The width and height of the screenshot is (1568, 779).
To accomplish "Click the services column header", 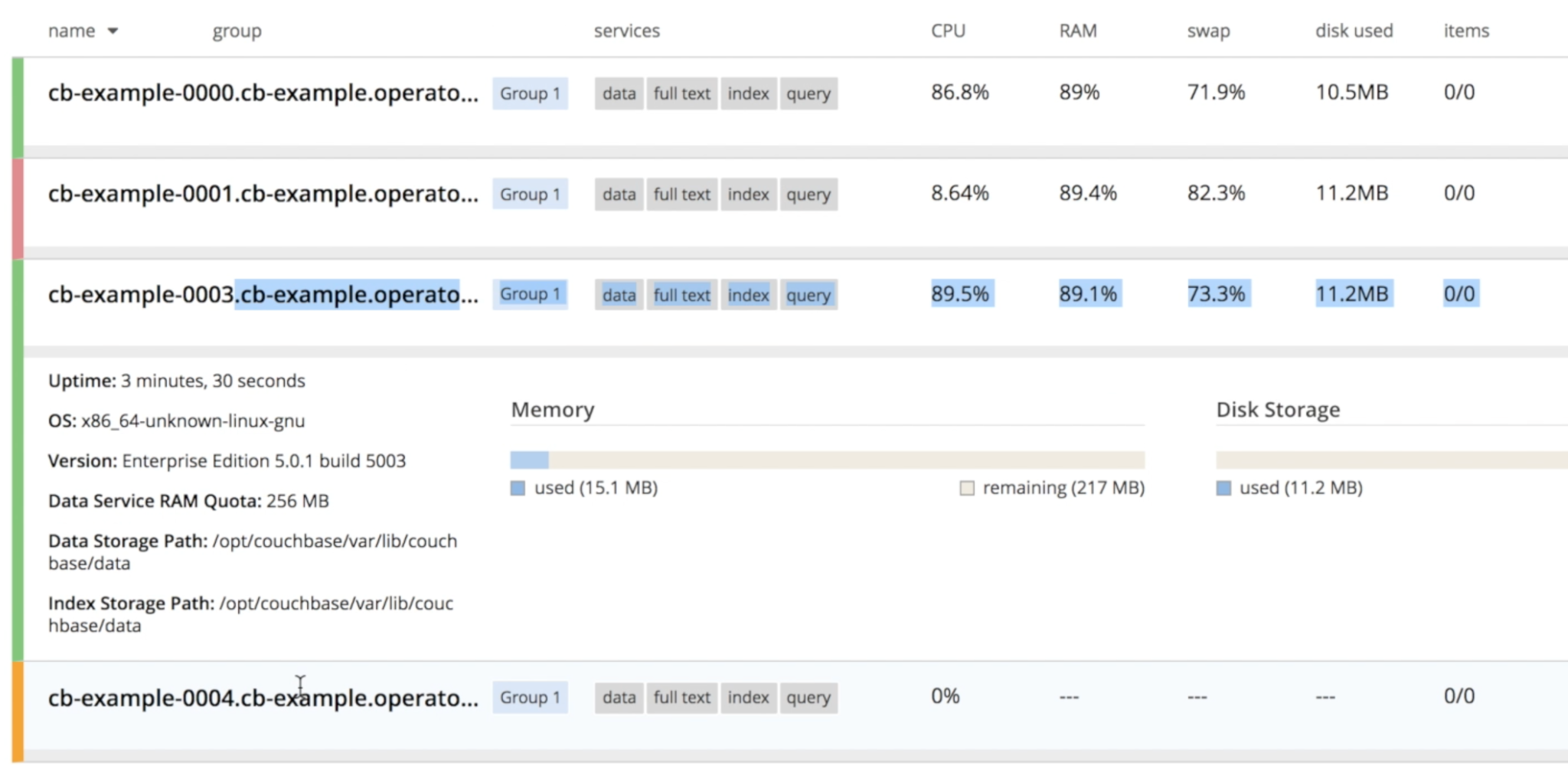I will click(x=626, y=31).
